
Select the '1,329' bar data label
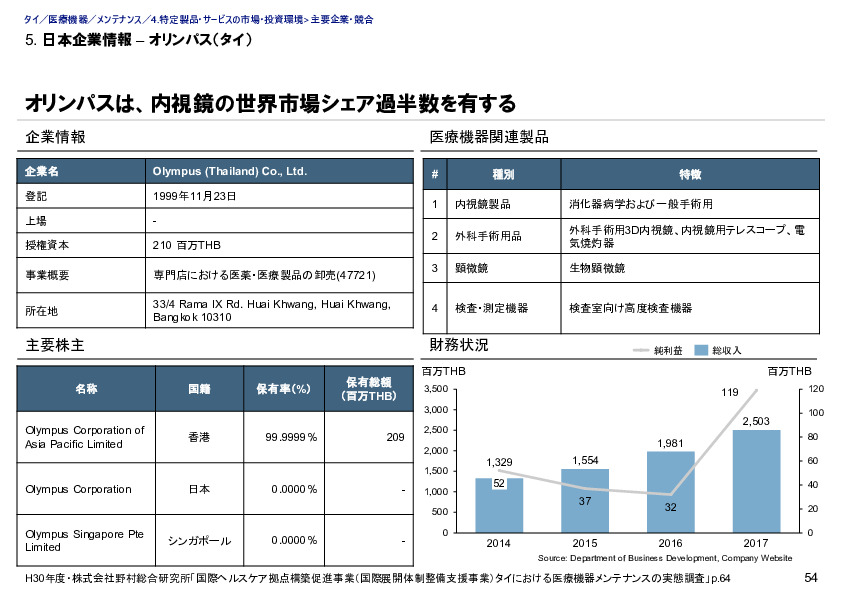pyautogui.click(x=499, y=462)
